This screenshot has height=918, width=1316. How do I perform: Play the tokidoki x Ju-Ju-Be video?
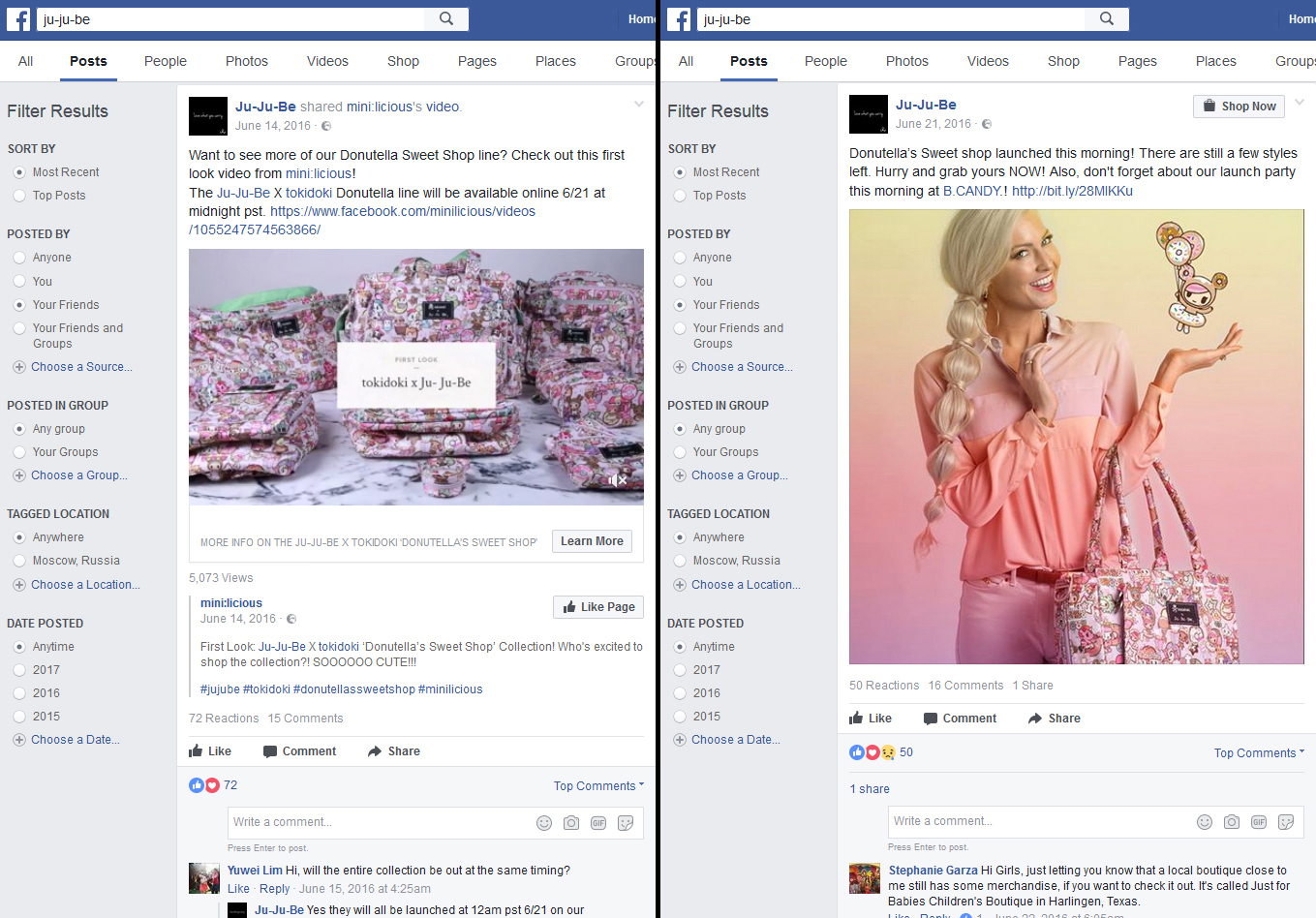point(416,377)
